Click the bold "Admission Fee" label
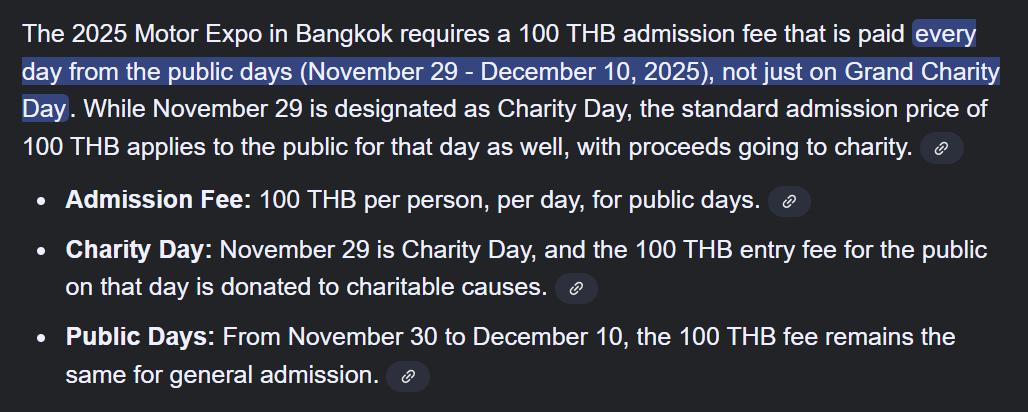 pos(157,200)
